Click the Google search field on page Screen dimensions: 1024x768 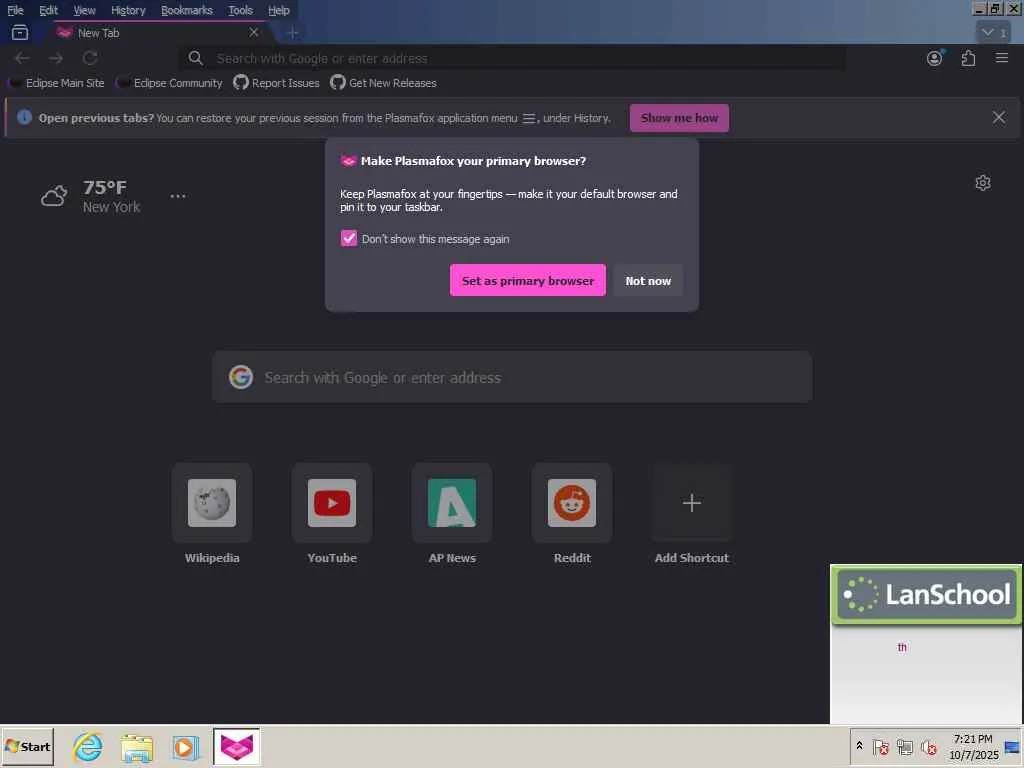[x=512, y=377]
